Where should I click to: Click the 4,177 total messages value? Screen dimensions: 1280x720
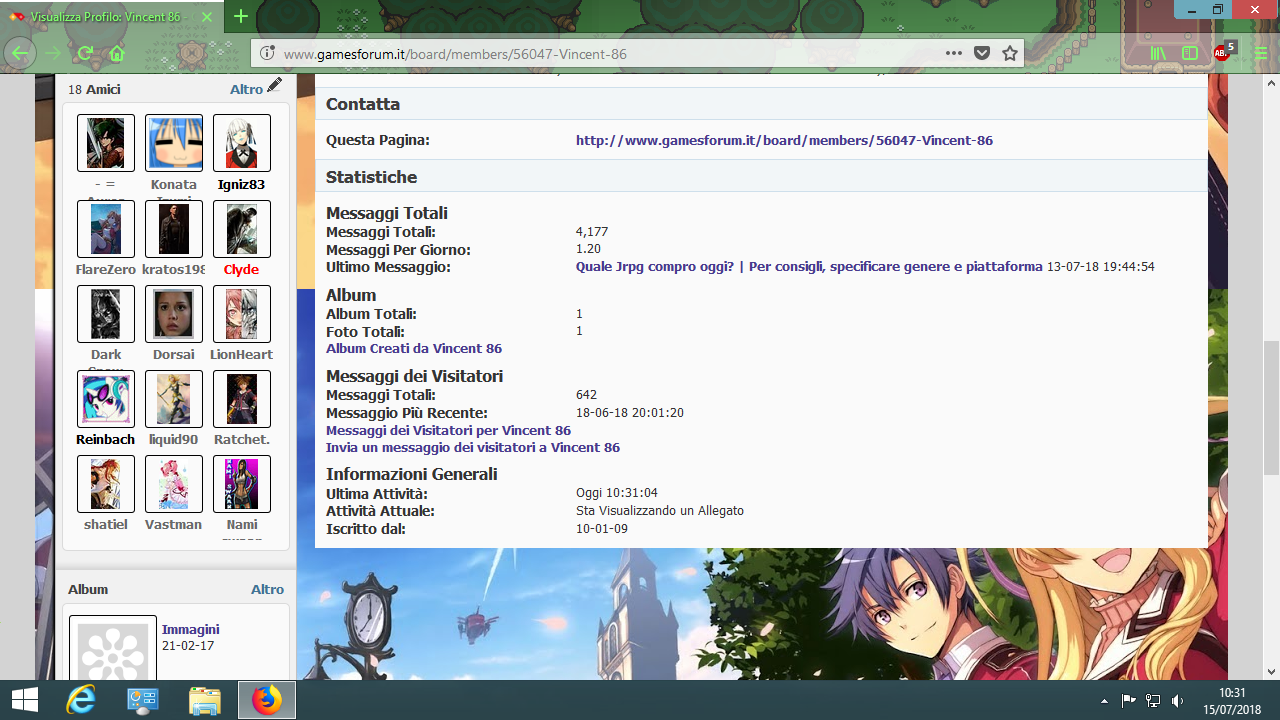click(x=592, y=232)
